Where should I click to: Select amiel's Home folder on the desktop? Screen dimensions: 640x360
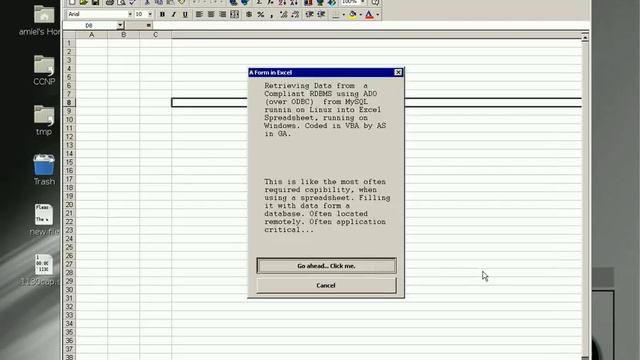[x=41, y=20]
